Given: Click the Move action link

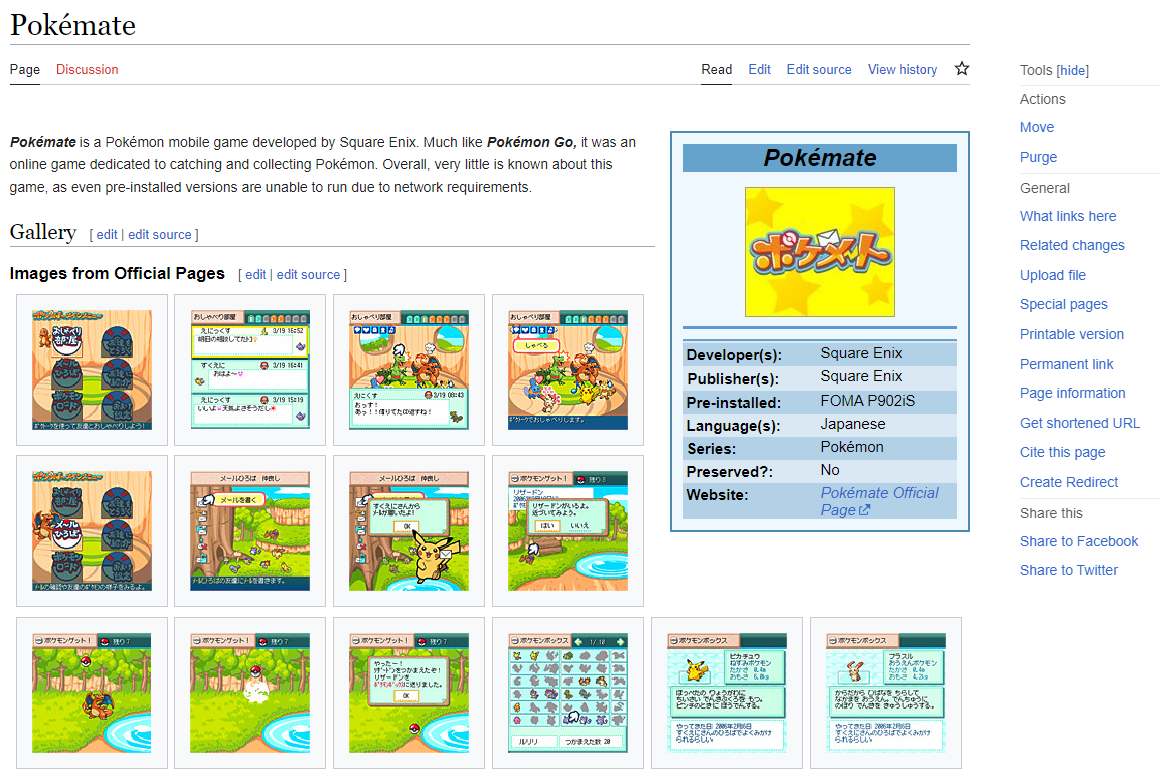Looking at the screenshot, I should click(1036, 127).
